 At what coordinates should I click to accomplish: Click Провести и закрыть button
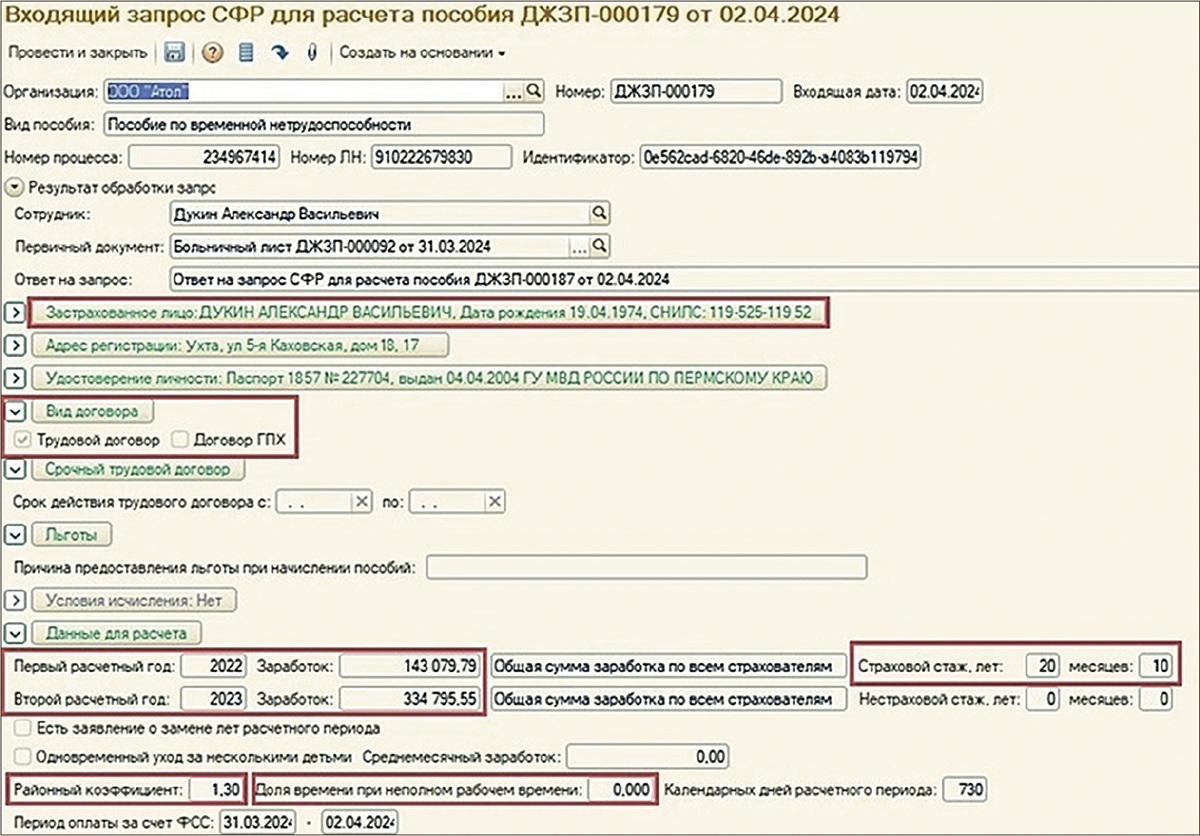point(77,52)
